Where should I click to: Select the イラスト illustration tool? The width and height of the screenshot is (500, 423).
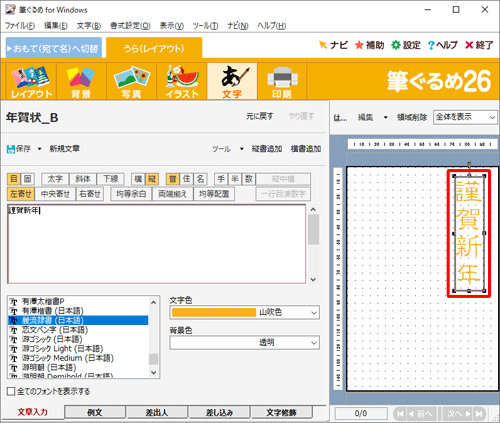click(x=182, y=81)
